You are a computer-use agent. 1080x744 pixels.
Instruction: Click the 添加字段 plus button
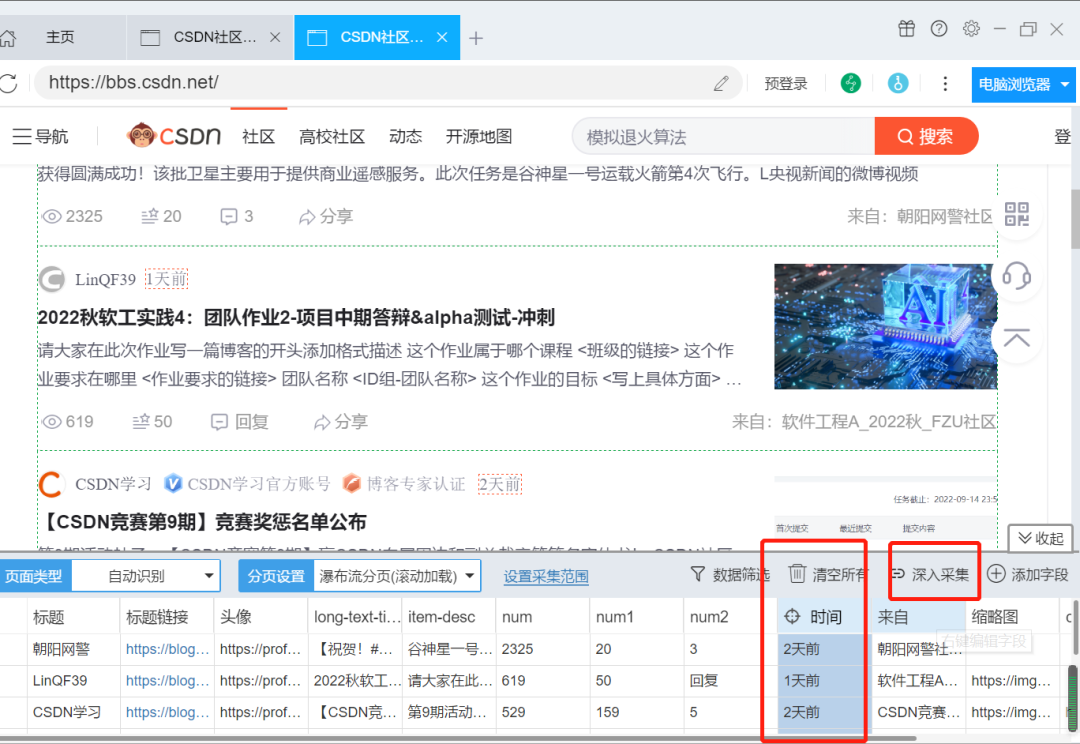pyautogui.click(x=1028, y=574)
